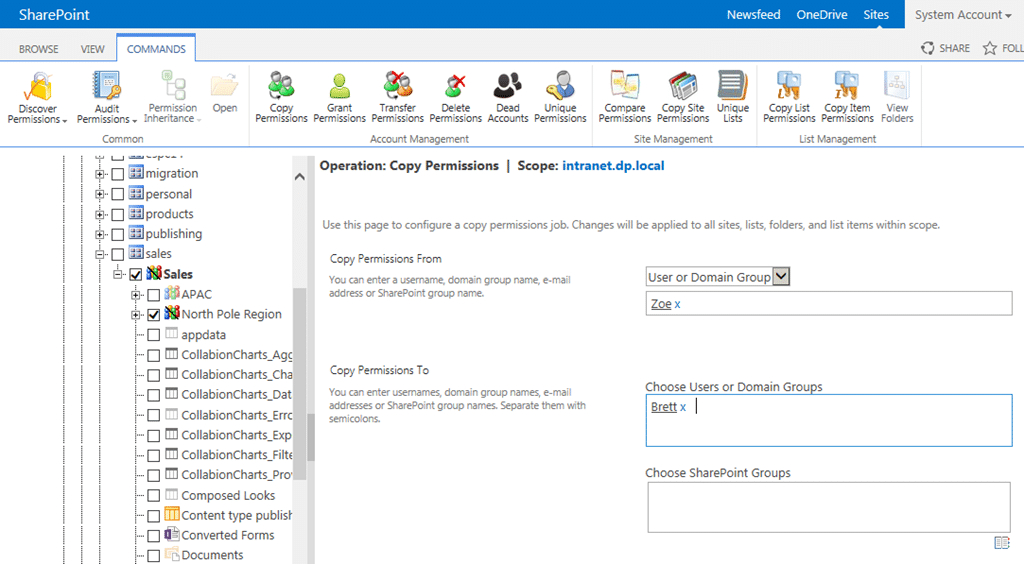Click the Converted Forms list icon

pos(172,535)
